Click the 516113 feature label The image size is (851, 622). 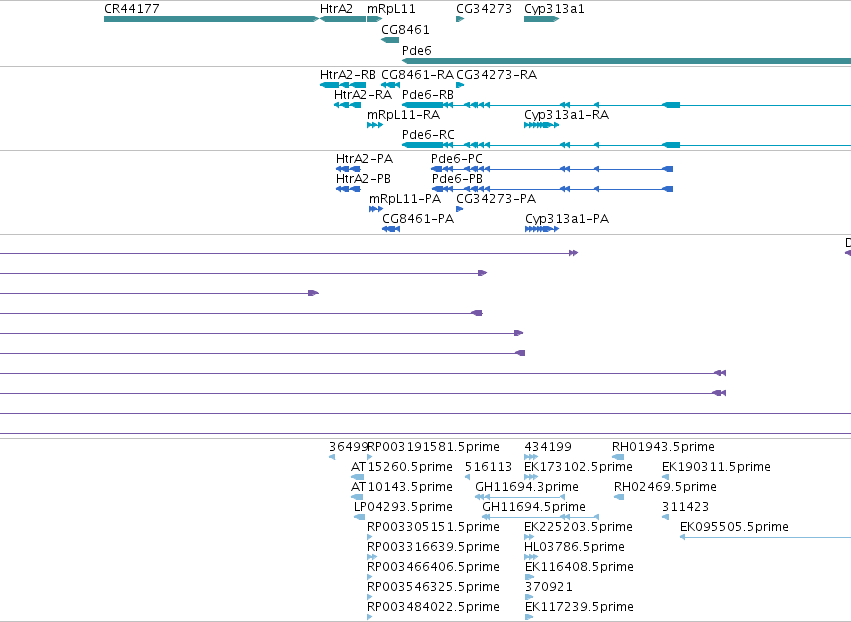(488, 467)
